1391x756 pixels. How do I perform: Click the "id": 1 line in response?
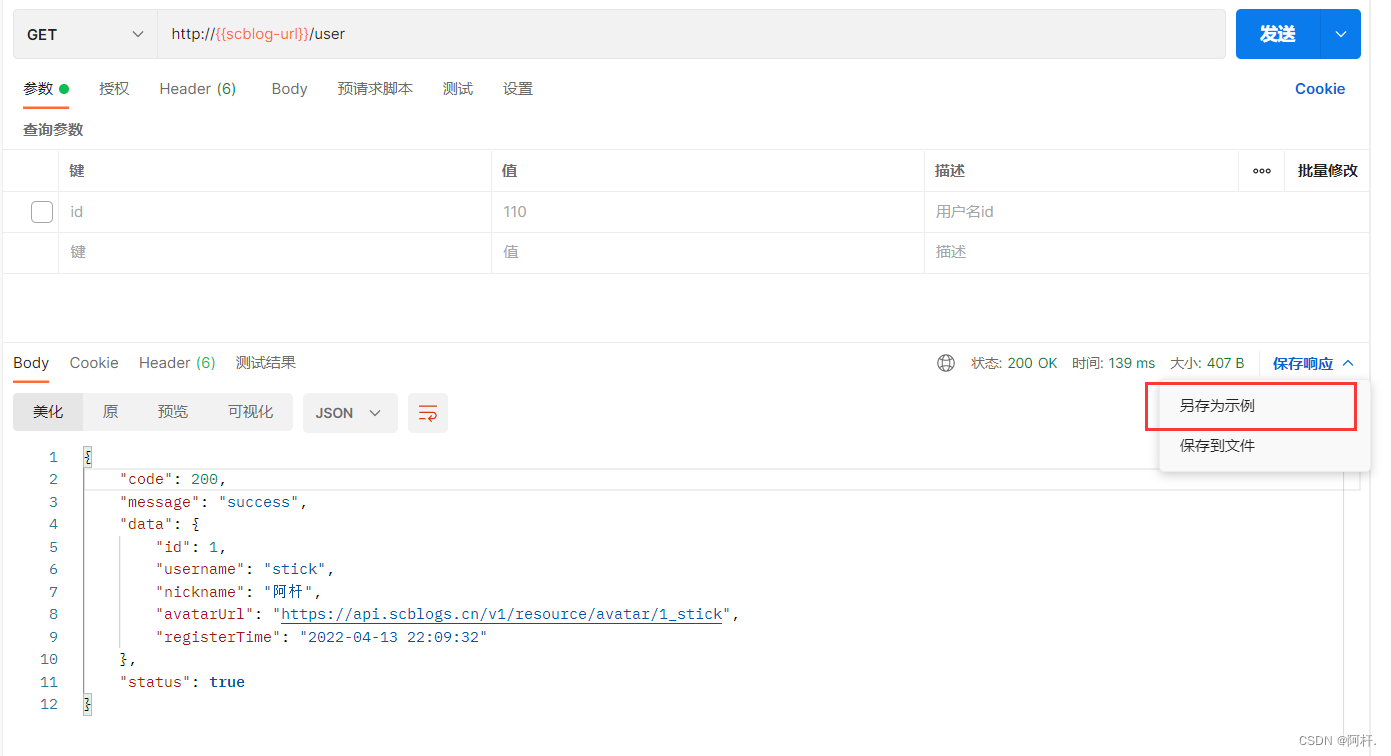pyautogui.click(x=191, y=547)
